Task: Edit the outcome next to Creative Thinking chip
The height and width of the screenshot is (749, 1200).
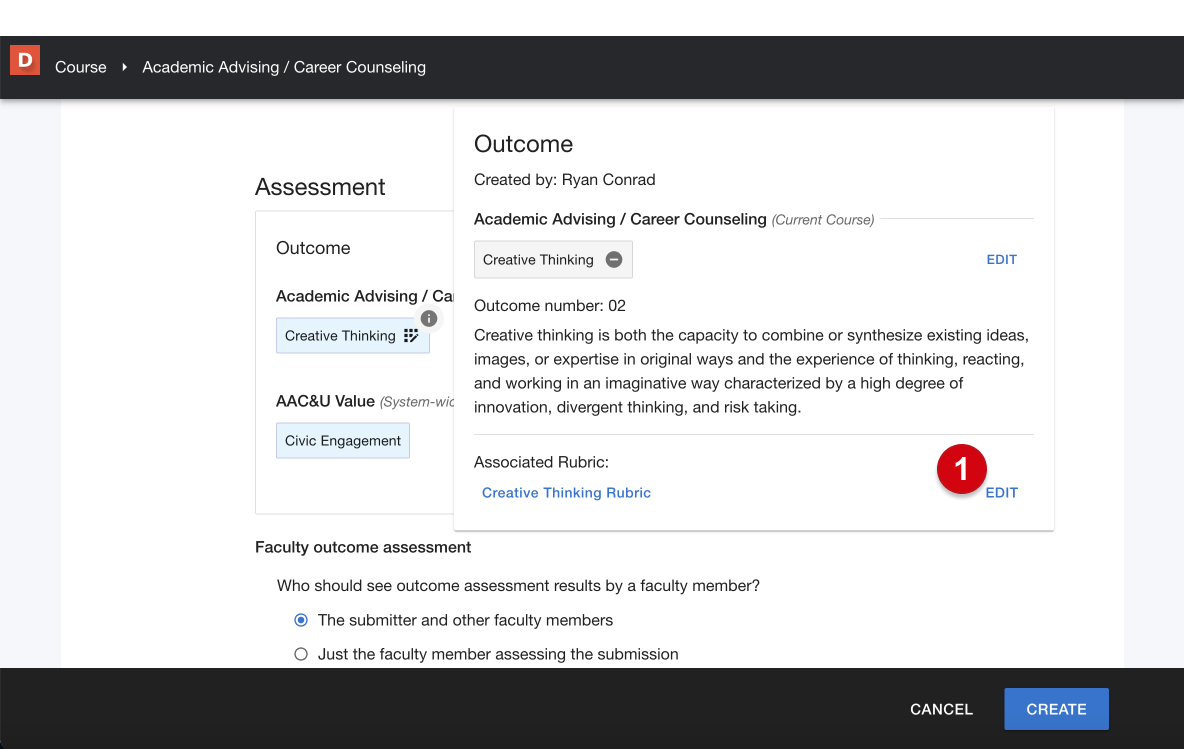Action: (1001, 260)
